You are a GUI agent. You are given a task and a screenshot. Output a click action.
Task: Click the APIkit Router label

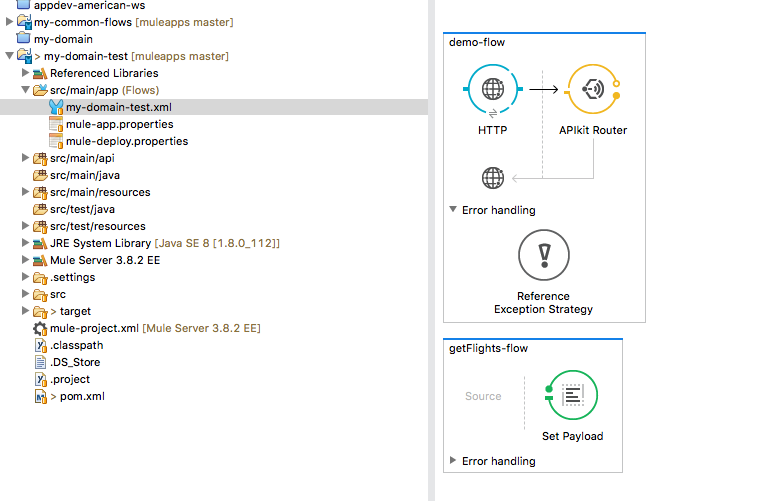pos(593,130)
